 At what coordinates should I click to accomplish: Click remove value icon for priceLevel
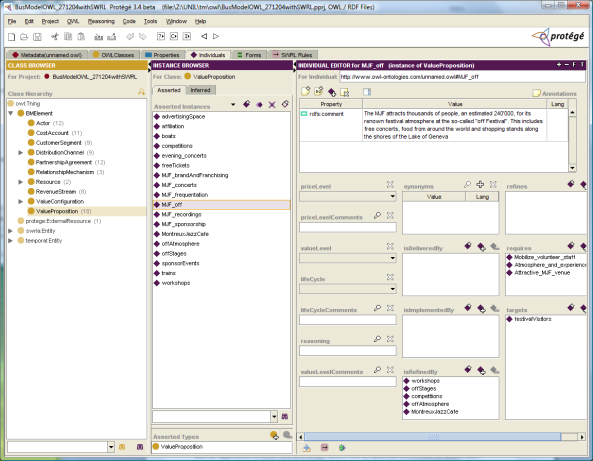tap(390, 184)
